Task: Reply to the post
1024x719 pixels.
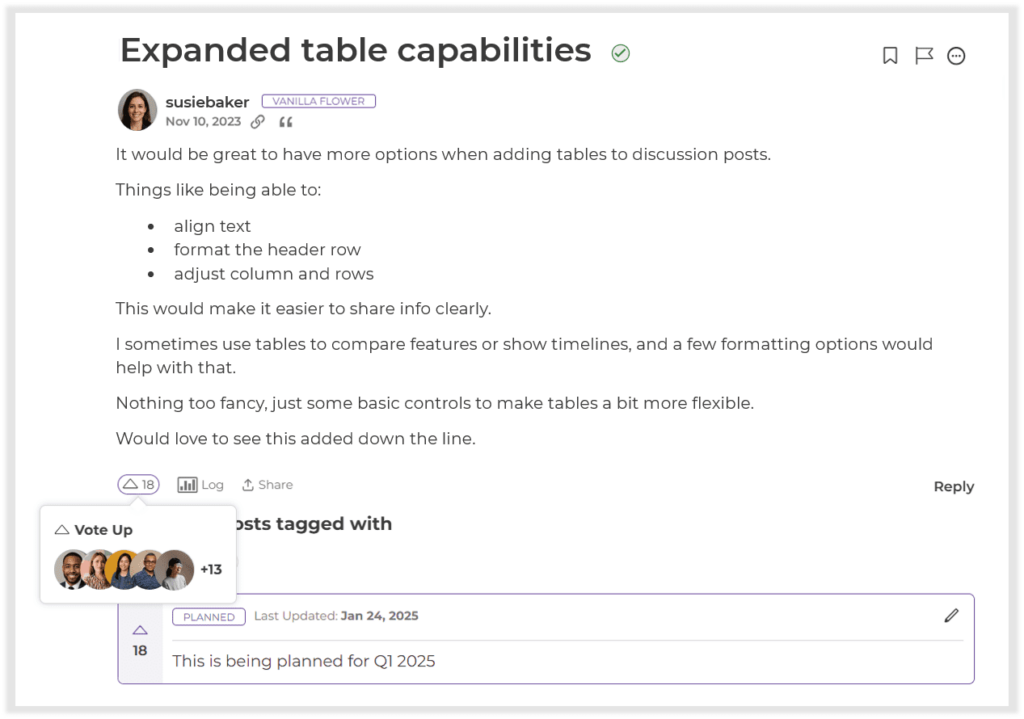Action: tap(953, 486)
